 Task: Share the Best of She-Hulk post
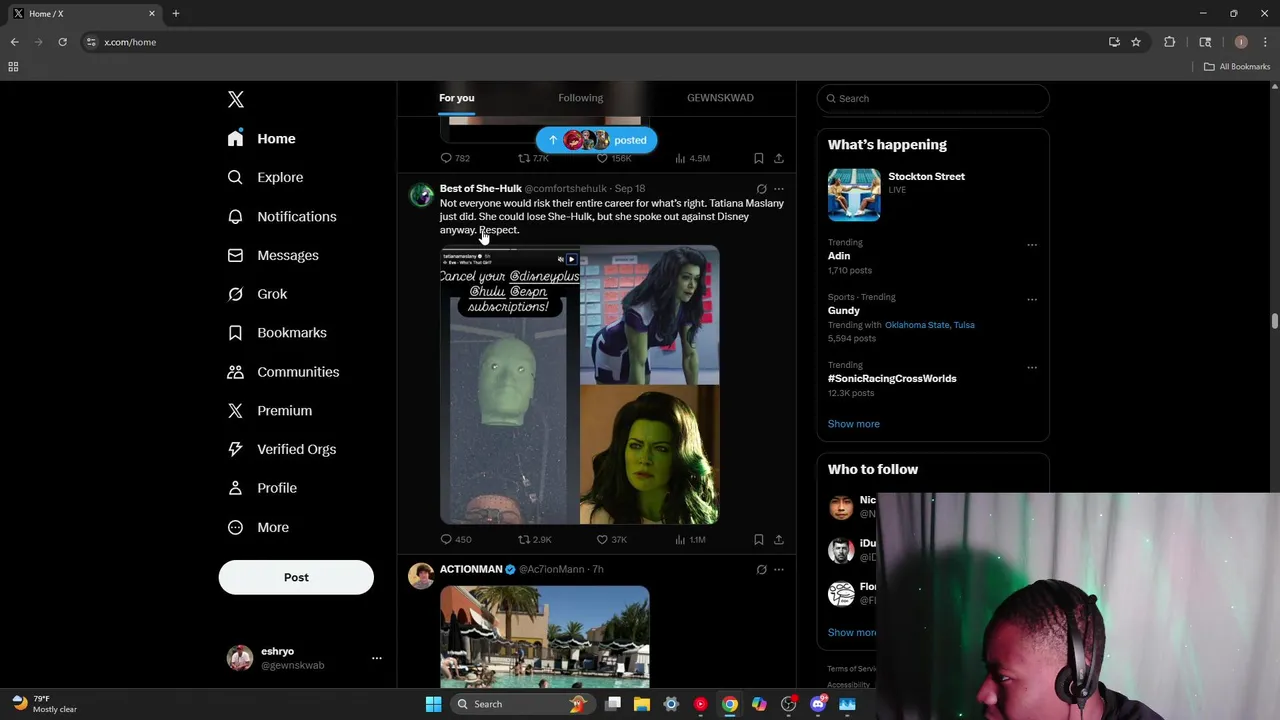coord(779,539)
